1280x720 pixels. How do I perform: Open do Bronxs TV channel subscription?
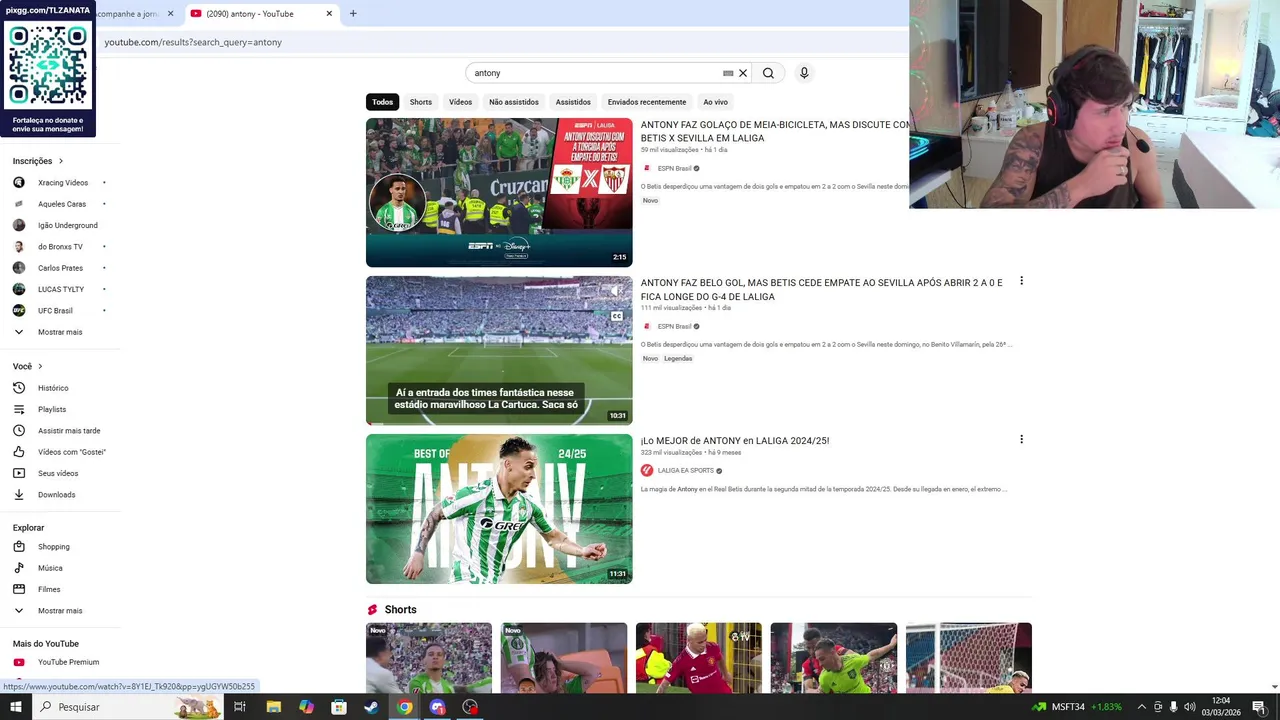tap(60, 247)
